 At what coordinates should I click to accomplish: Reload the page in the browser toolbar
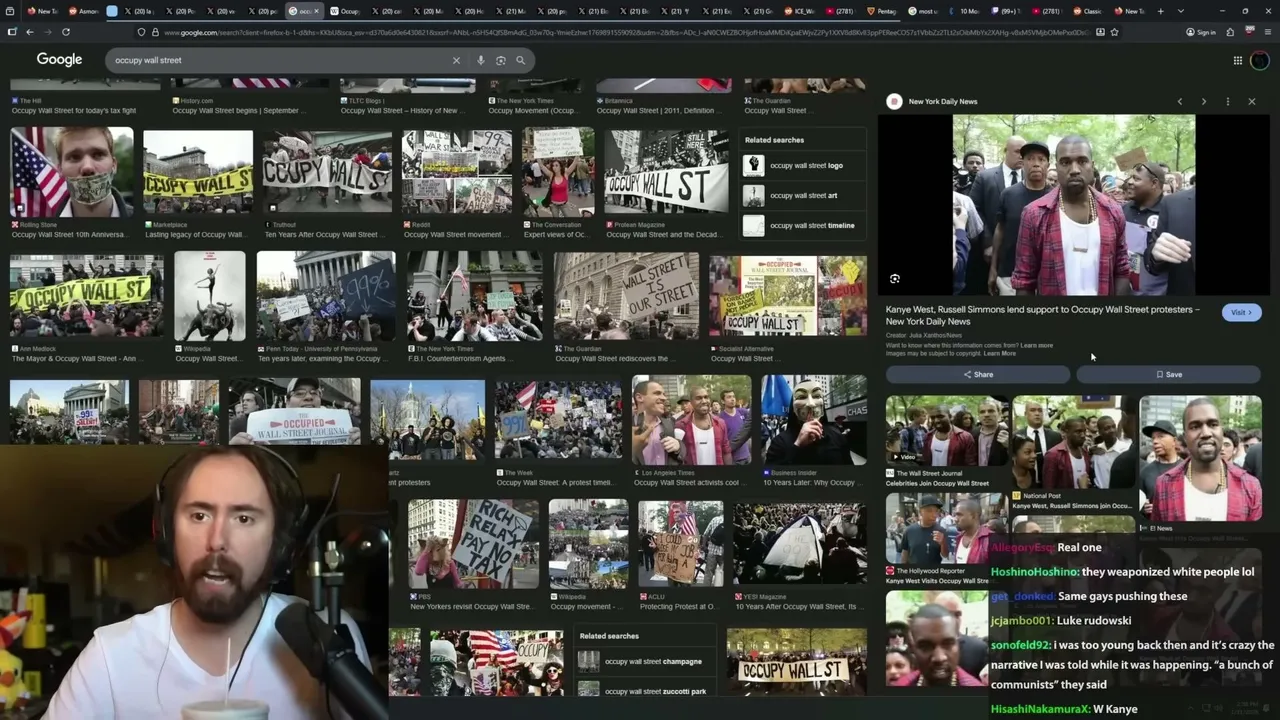pos(66,32)
